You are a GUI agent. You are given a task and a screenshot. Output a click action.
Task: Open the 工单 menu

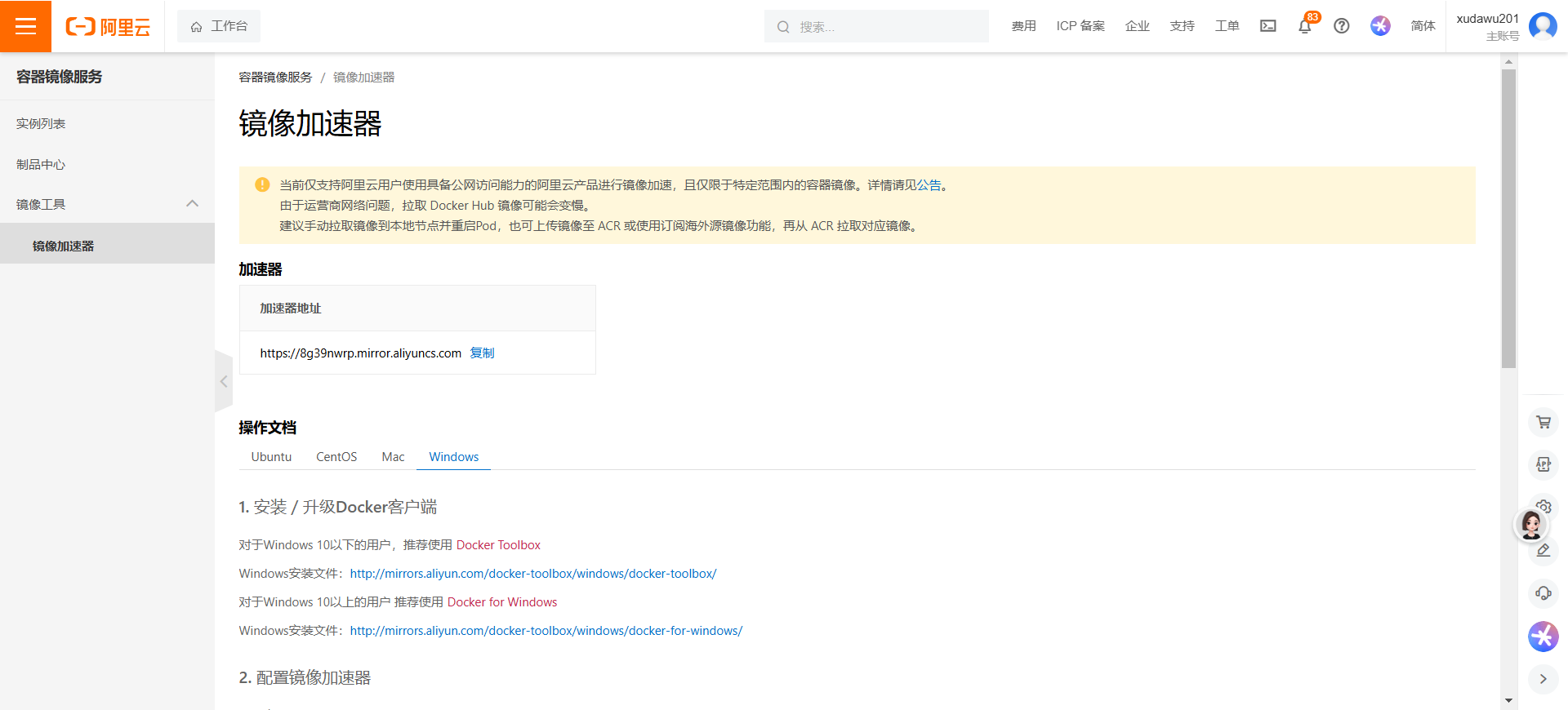point(1227,26)
